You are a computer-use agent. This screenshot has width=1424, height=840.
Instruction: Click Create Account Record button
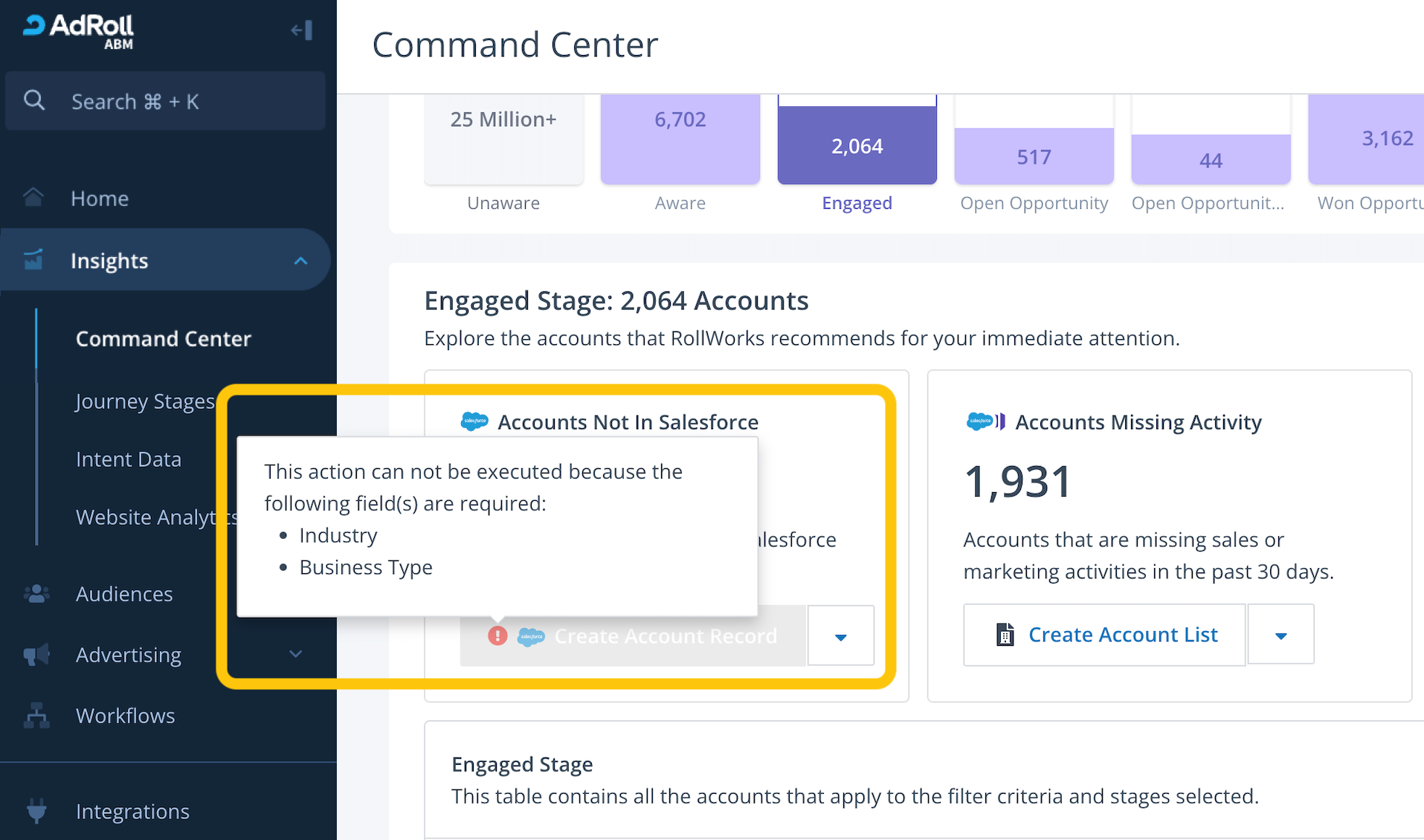[633, 636]
